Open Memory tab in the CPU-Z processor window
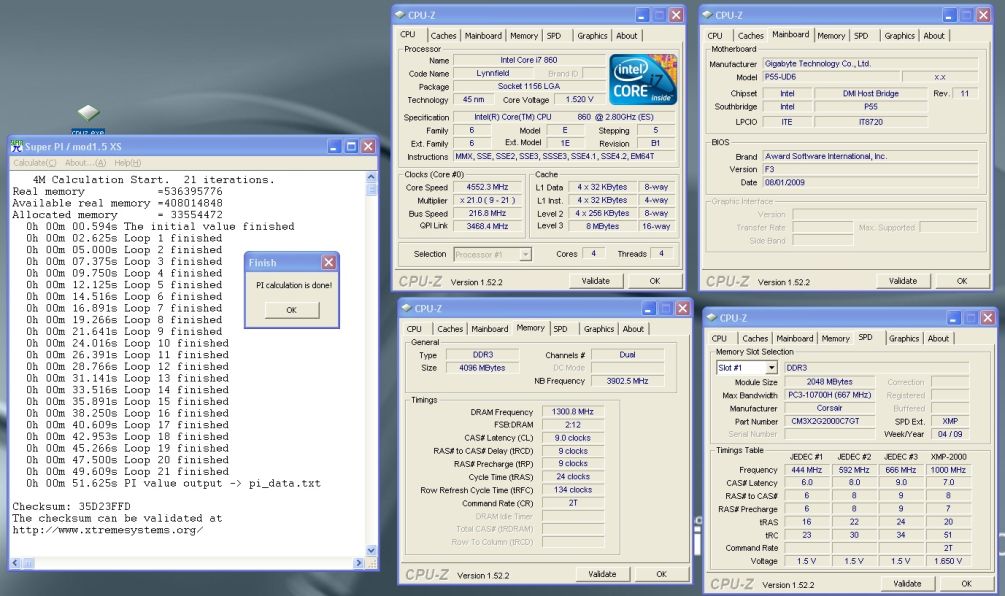This screenshot has height=596, width=1005. (x=524, y=36)
